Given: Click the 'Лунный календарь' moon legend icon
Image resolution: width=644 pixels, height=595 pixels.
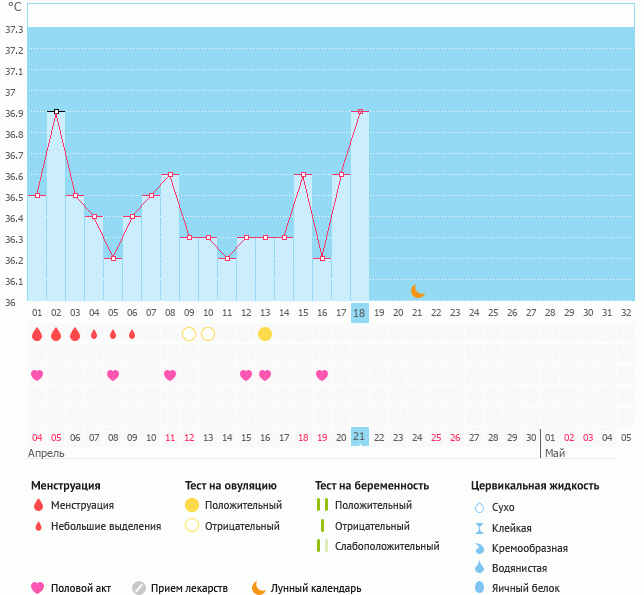Looking at the screenshot, I should click(x=259, y=588).
